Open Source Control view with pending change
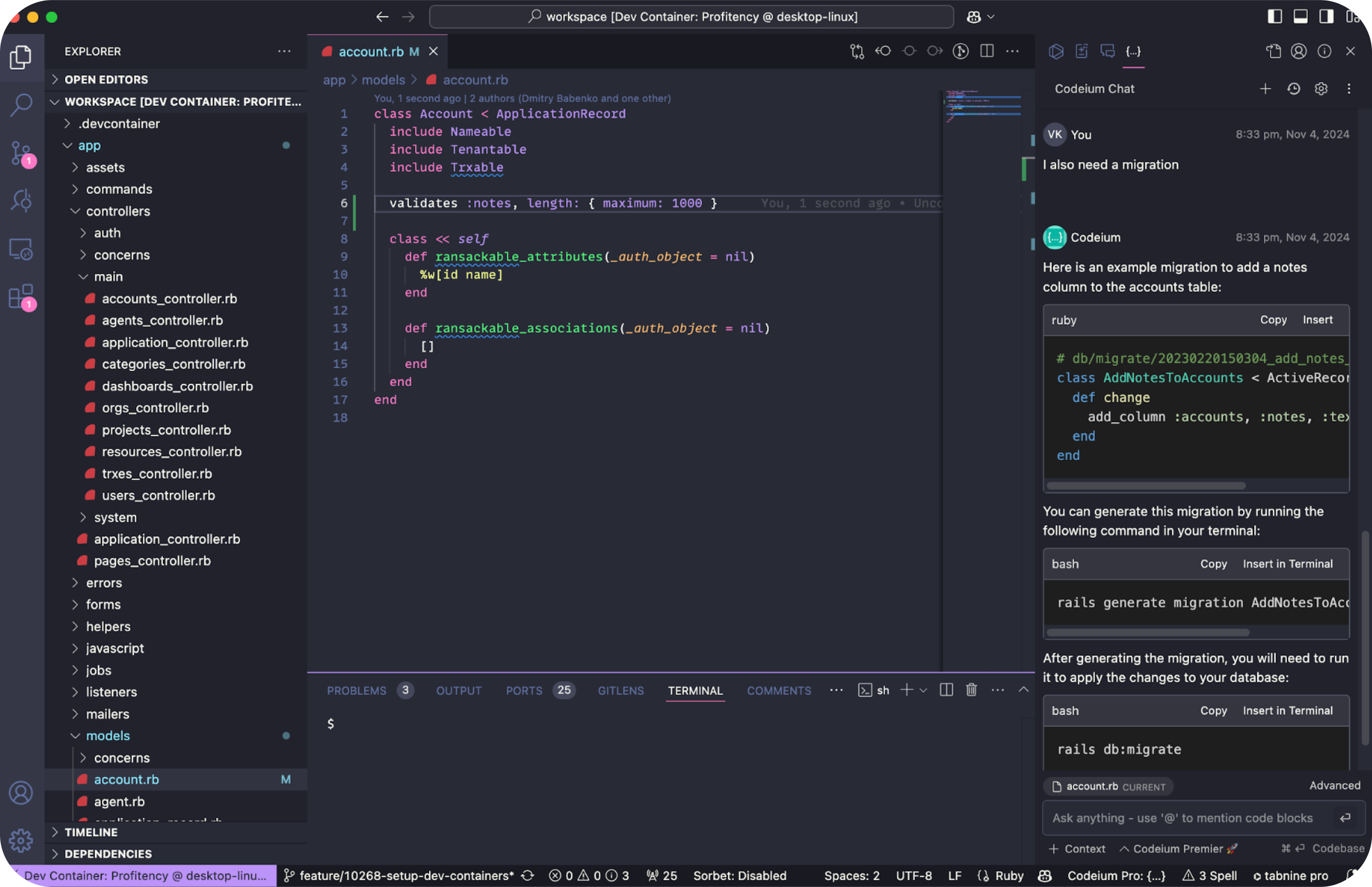Image resolution: width=1372 pixels, height=887 pixels. coord(21,154)
